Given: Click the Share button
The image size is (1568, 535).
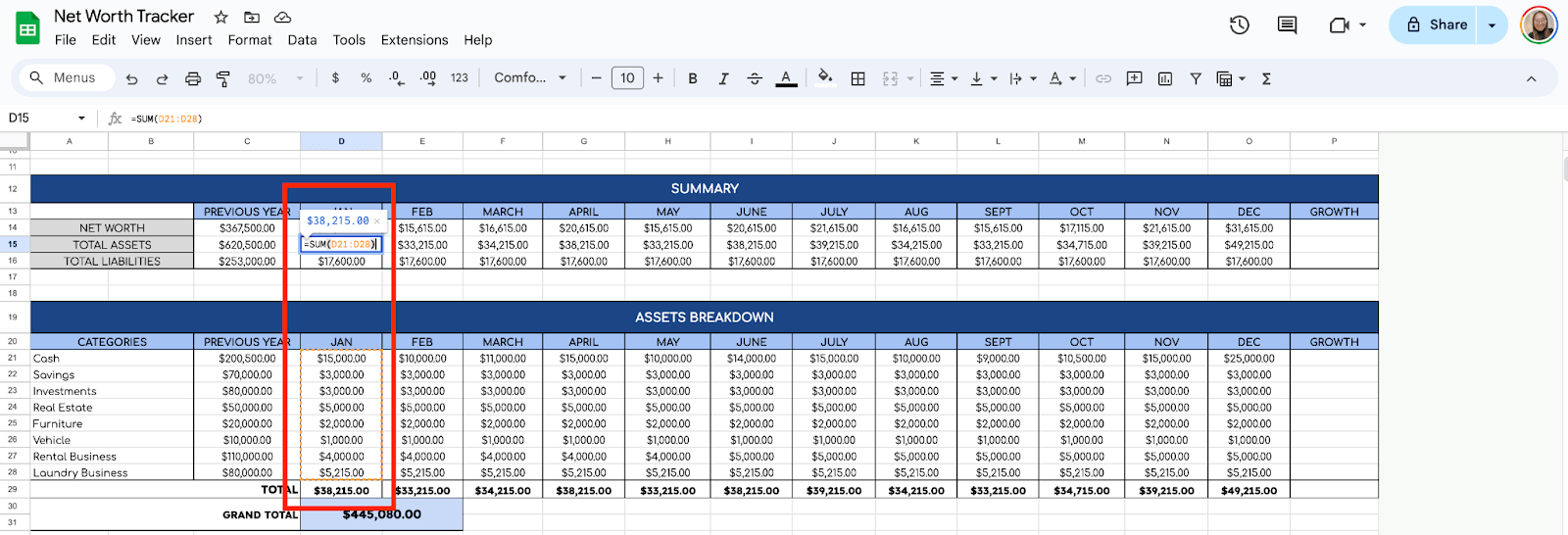Looking at the screenshot, I should click(1436, 25).
